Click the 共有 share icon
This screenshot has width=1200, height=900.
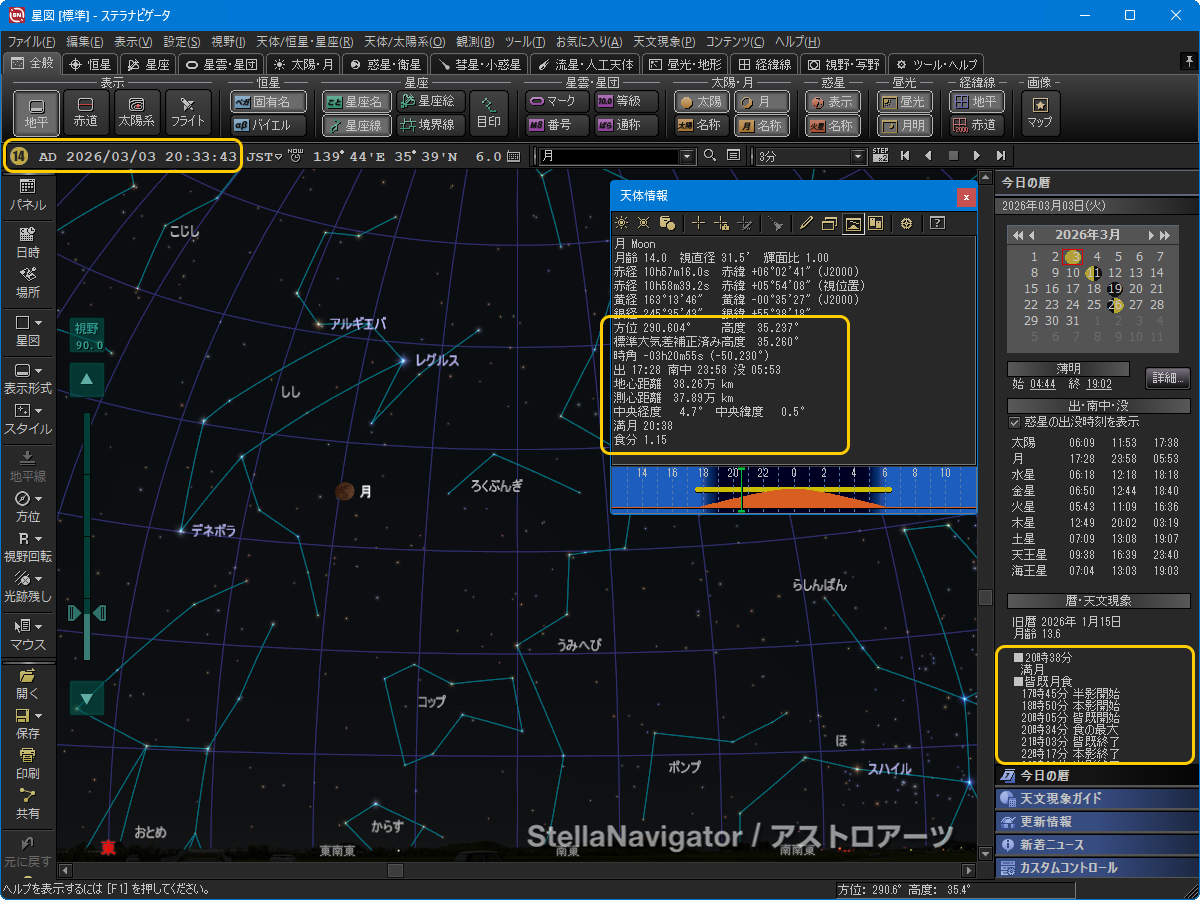(x=27, y=796)
